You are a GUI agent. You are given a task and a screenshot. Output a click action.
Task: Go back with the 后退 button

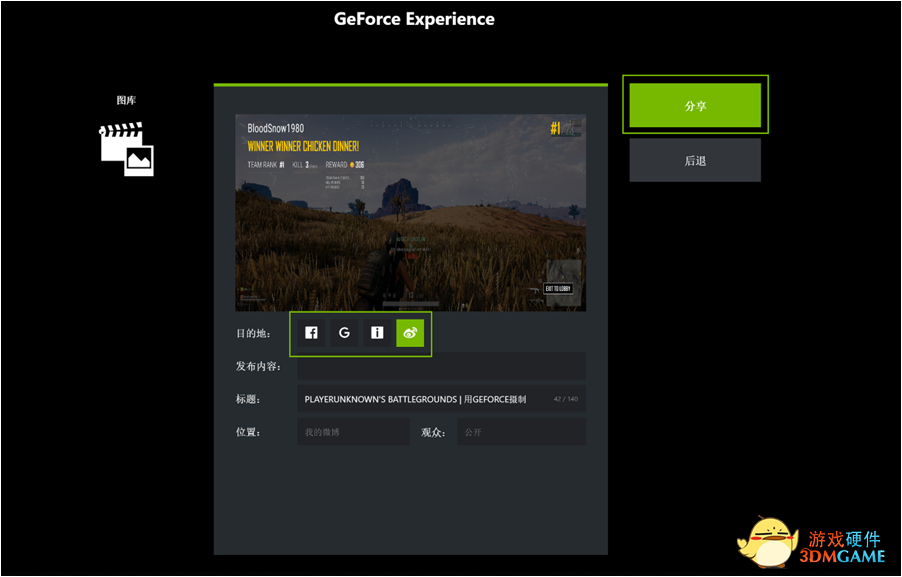(695, 161)
